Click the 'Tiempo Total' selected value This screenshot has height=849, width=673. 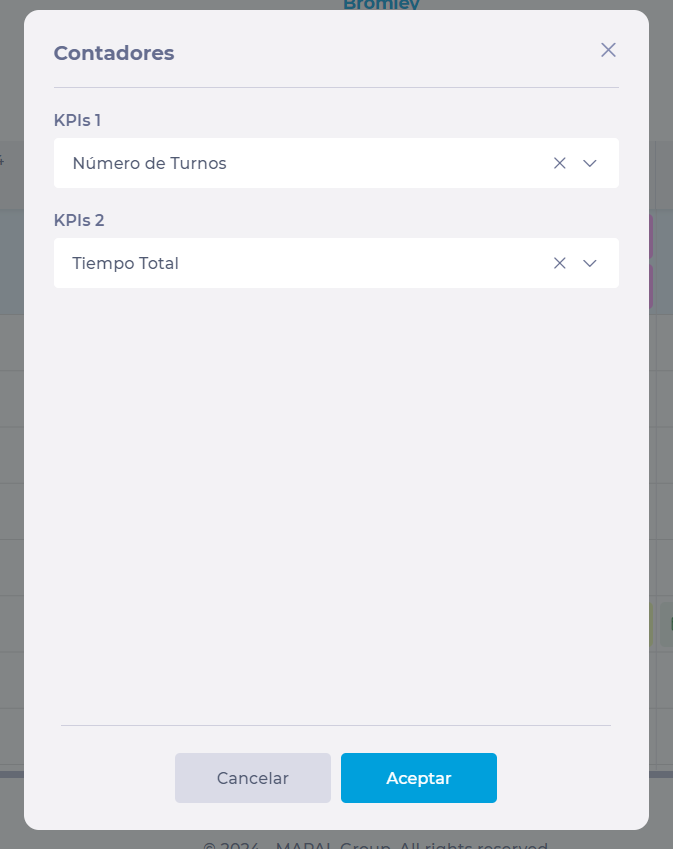pyautogui.click(x=126, y=263)
